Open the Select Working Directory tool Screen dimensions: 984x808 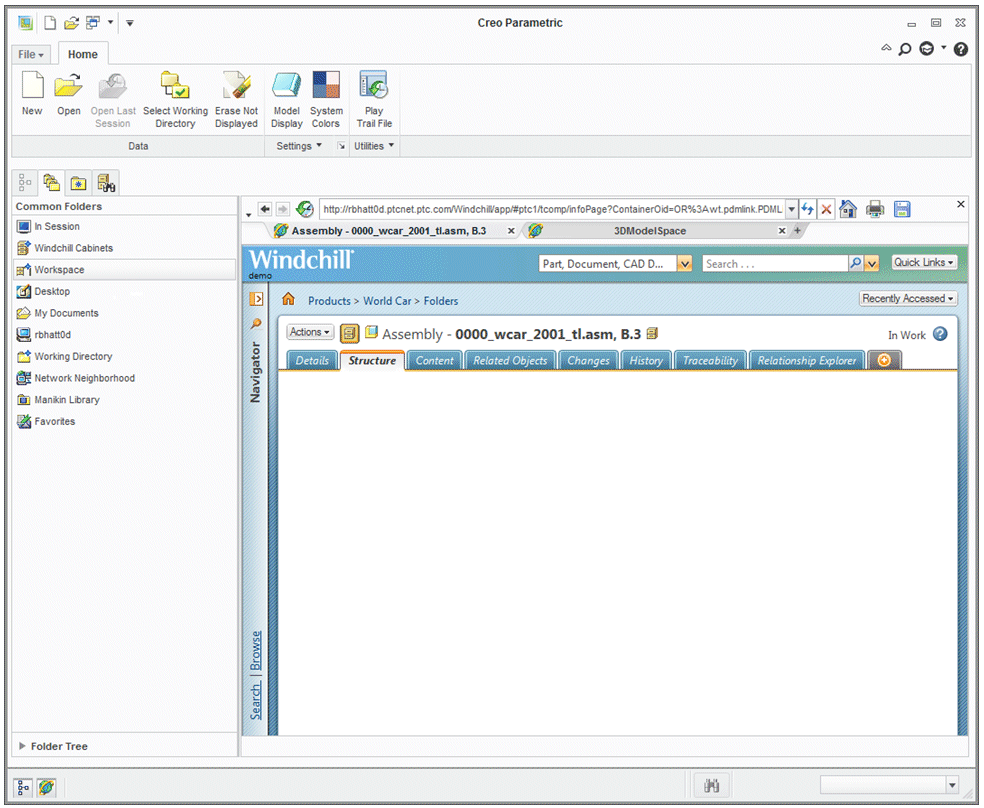pos(176,97)
